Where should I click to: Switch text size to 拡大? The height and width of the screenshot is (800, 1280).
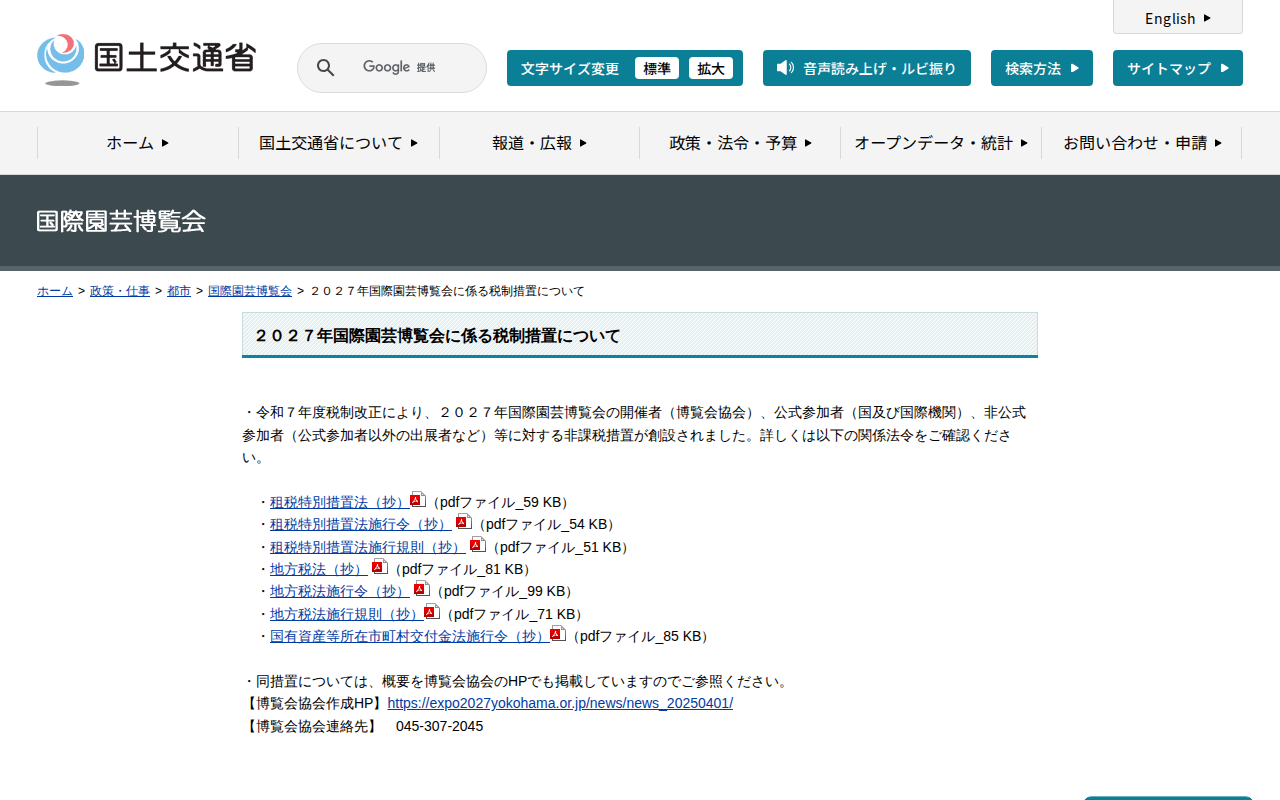pyautogui.click(x=710, y=68)
